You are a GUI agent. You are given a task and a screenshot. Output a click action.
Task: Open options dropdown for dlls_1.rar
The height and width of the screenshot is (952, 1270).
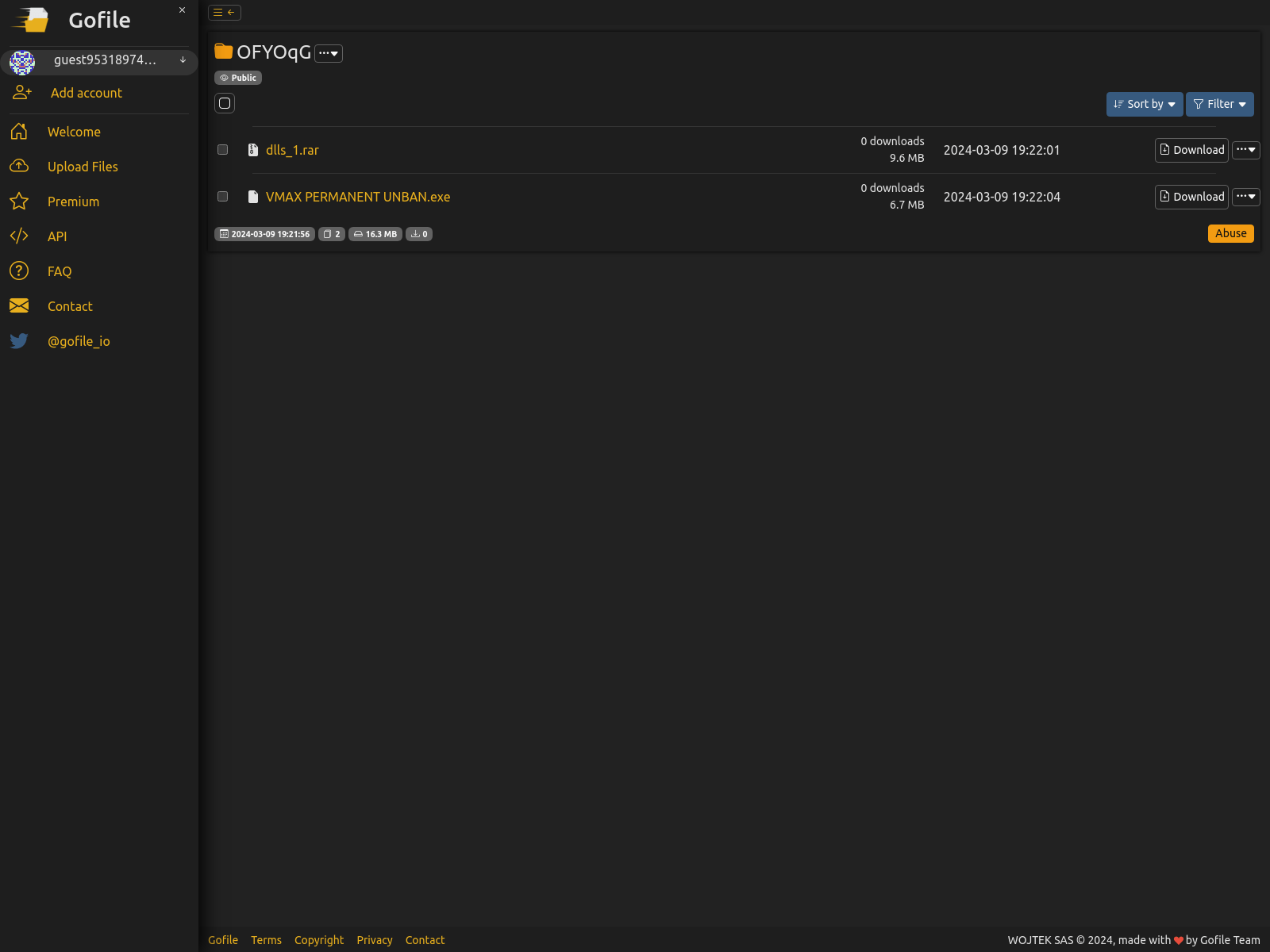1246,150
